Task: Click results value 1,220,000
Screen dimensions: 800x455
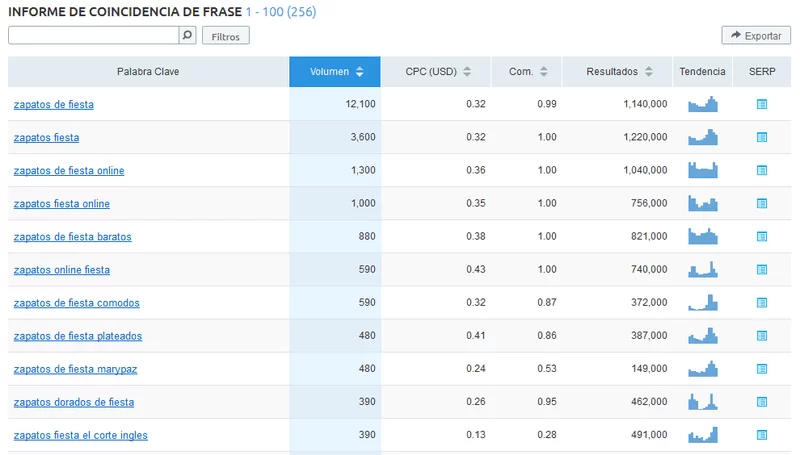Action: click(645, 137)
